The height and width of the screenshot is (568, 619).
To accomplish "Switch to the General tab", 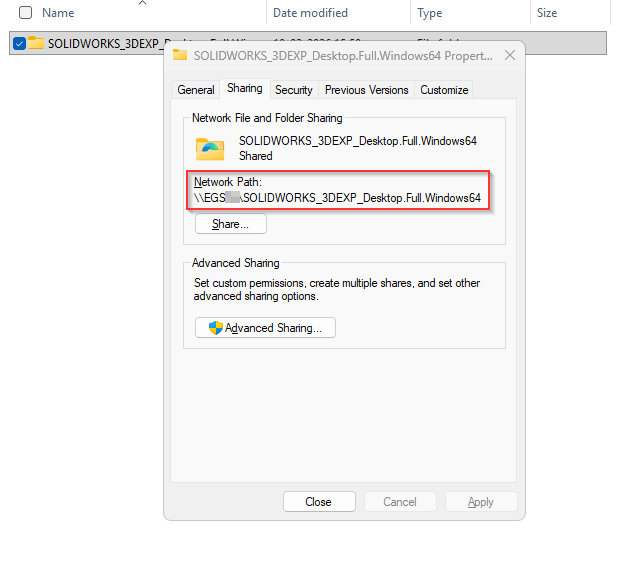I will pos(196,90).
